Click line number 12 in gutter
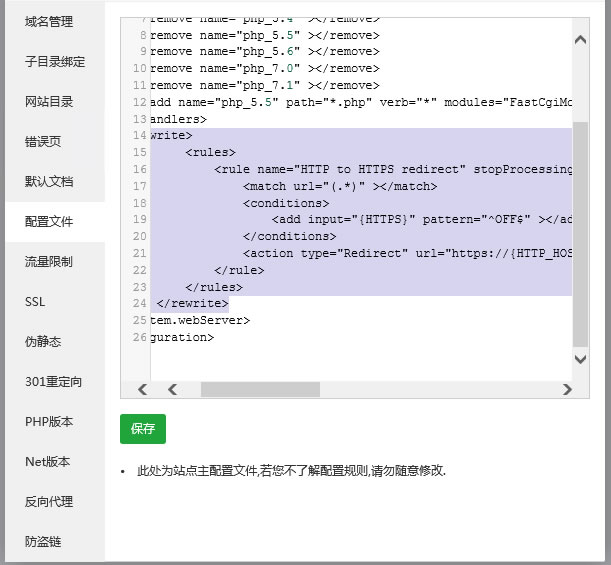Image resolution: width=611 pixels, height=565 pixels. 140,102
